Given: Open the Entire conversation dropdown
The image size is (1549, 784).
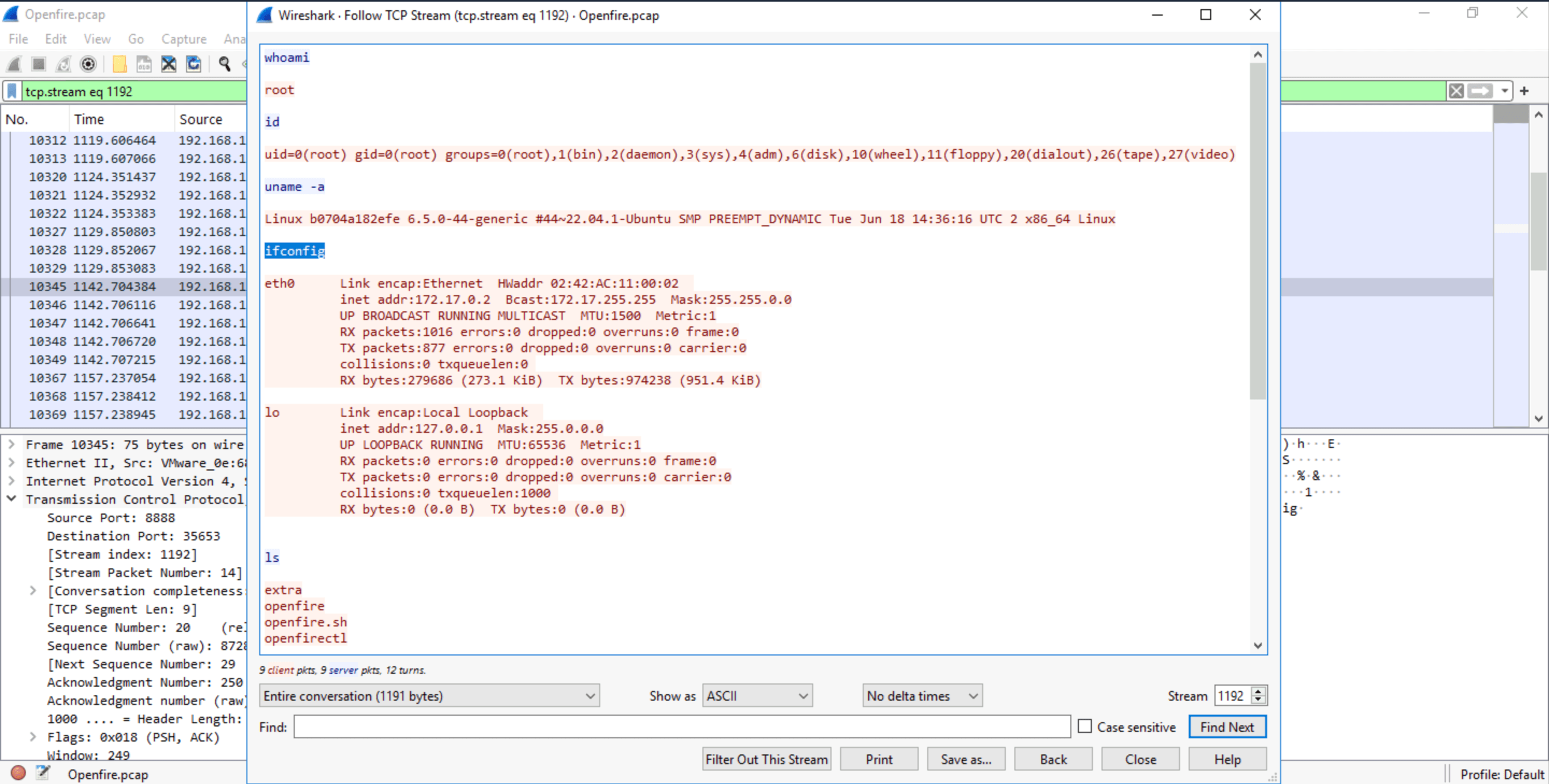Looking at the screenshot, I should [429, 696].
